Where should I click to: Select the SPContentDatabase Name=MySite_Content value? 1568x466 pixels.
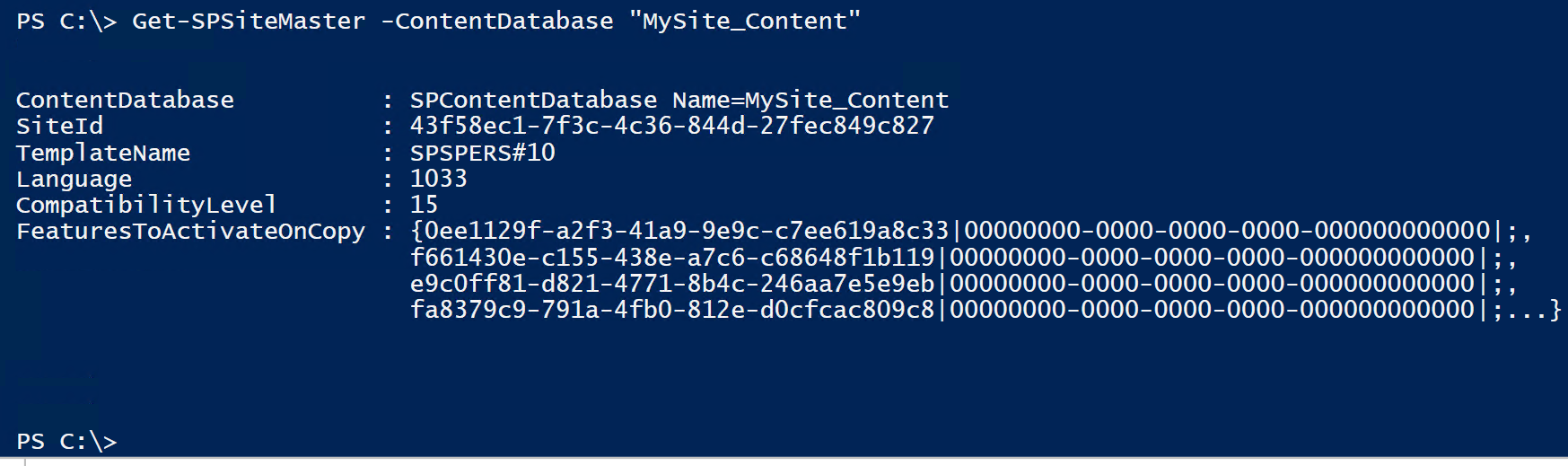679,100
